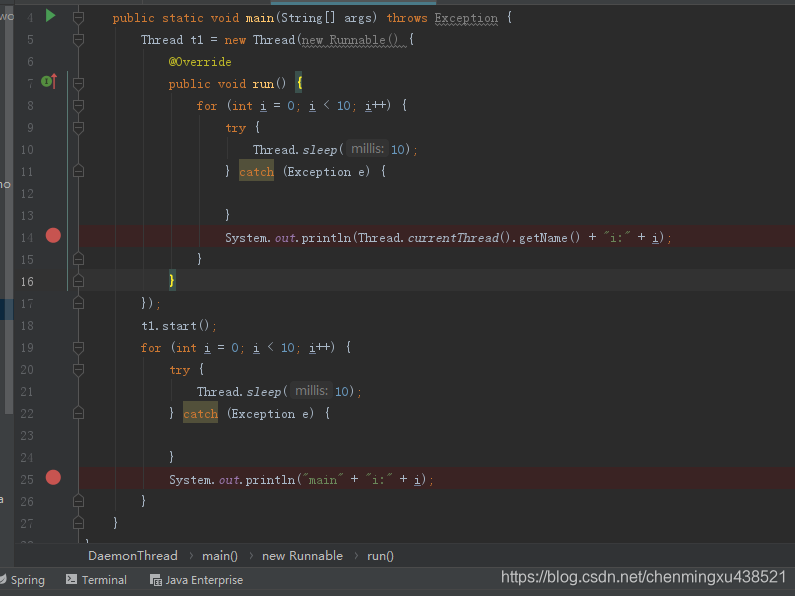Viewport: 795px width, 596px height.
Task: Click the Exception class in throws clause
Action: point(466,18)
